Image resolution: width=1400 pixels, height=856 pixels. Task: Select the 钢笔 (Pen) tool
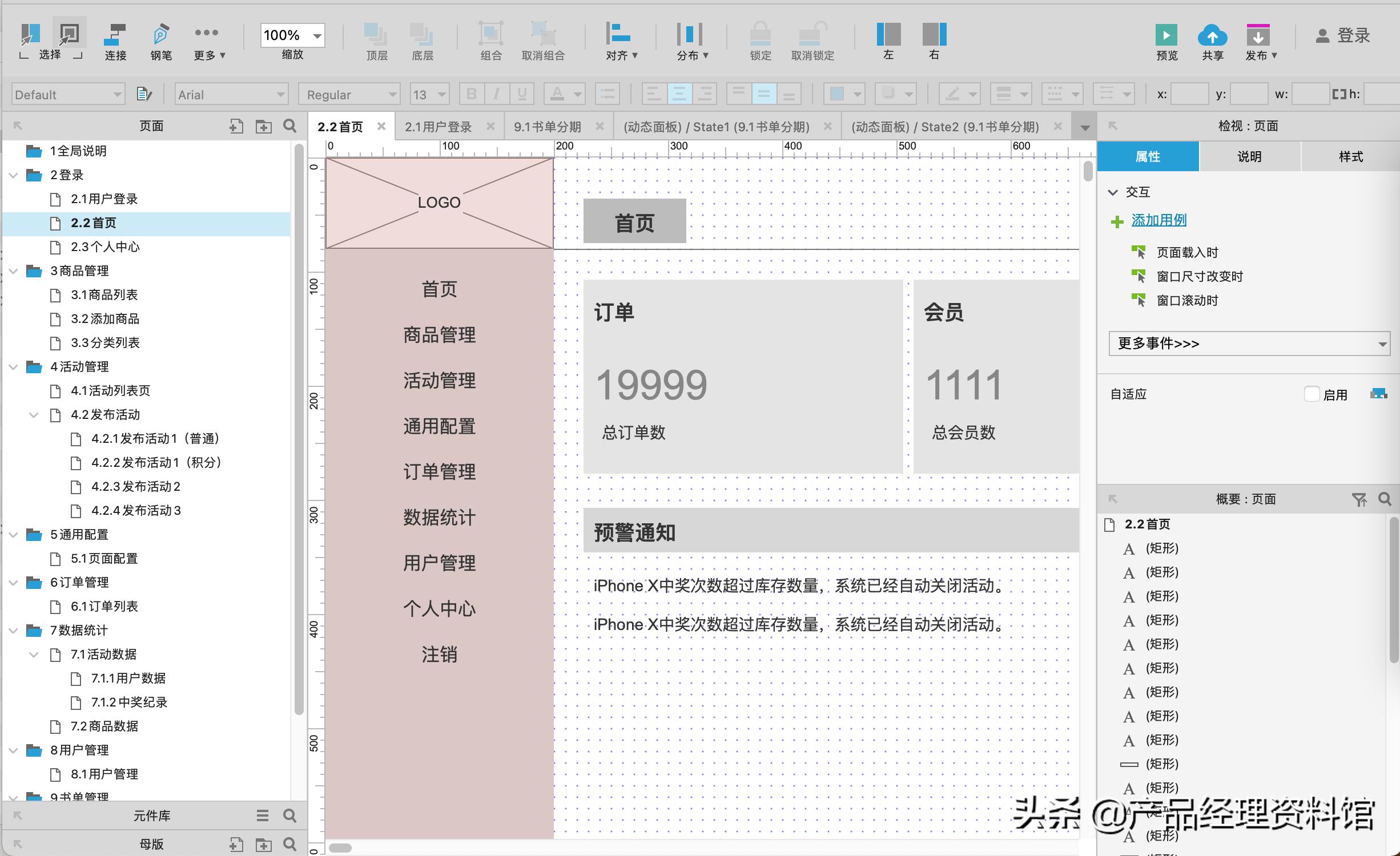point(160,35)
